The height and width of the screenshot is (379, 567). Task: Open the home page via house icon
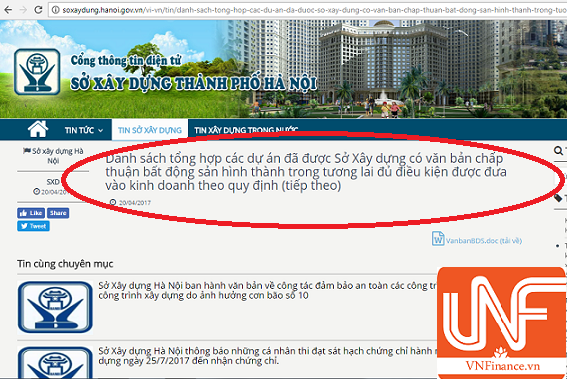point(38,129)
